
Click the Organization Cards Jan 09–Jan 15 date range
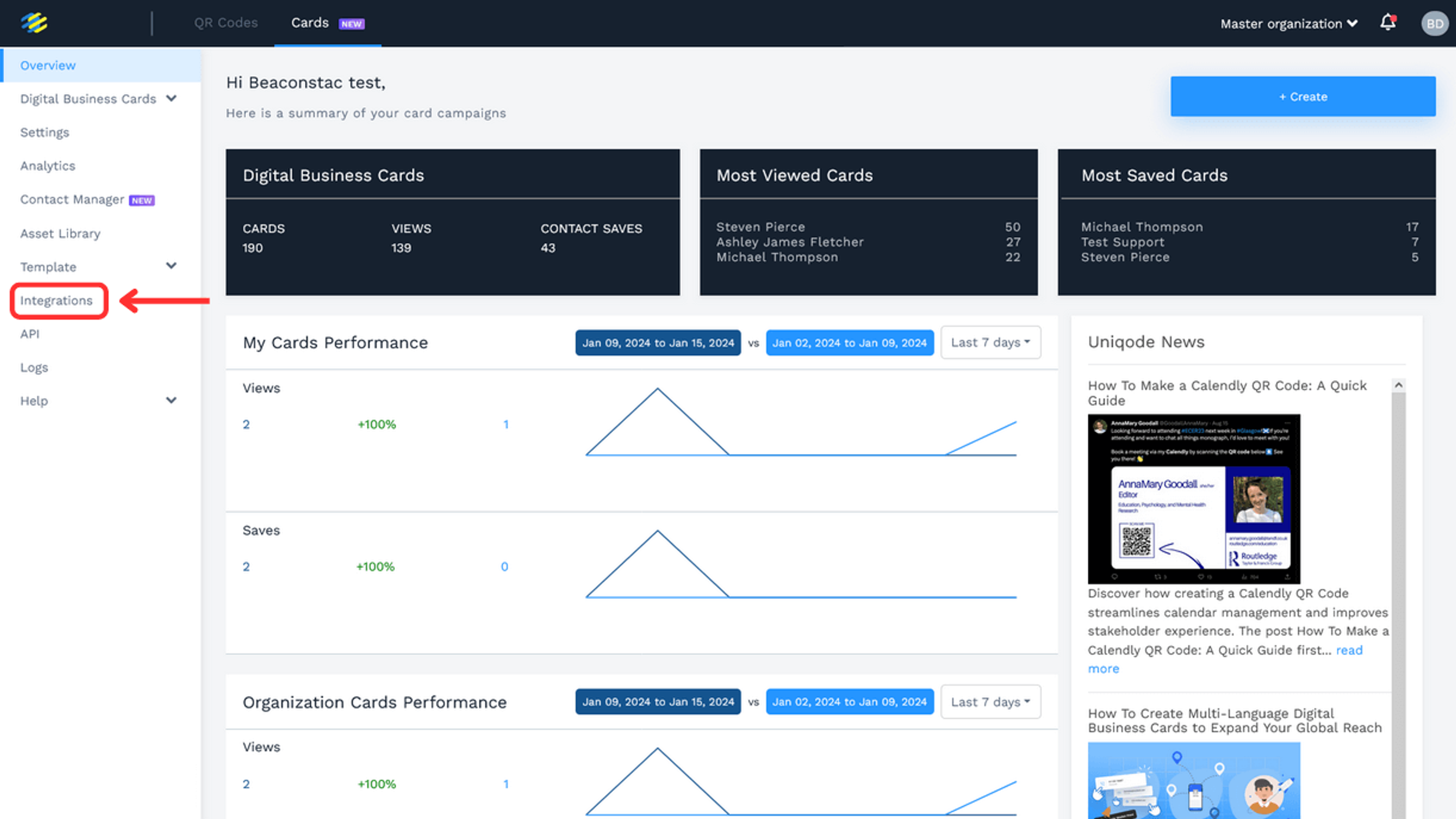pyautogui.click(x=658, y=701)
